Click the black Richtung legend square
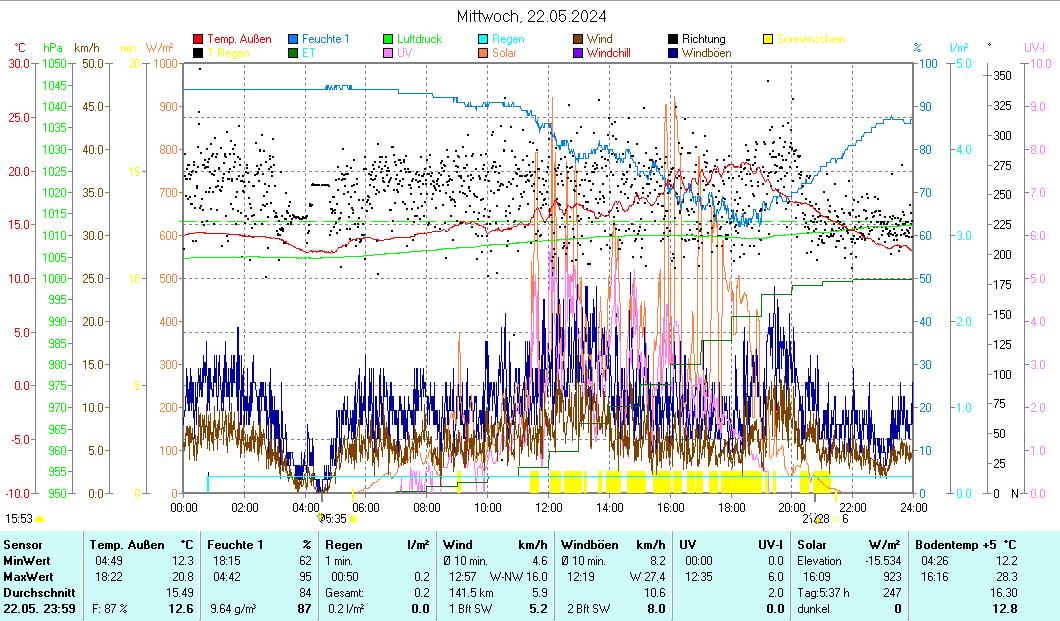1060x621 pixels. [674, 39]
